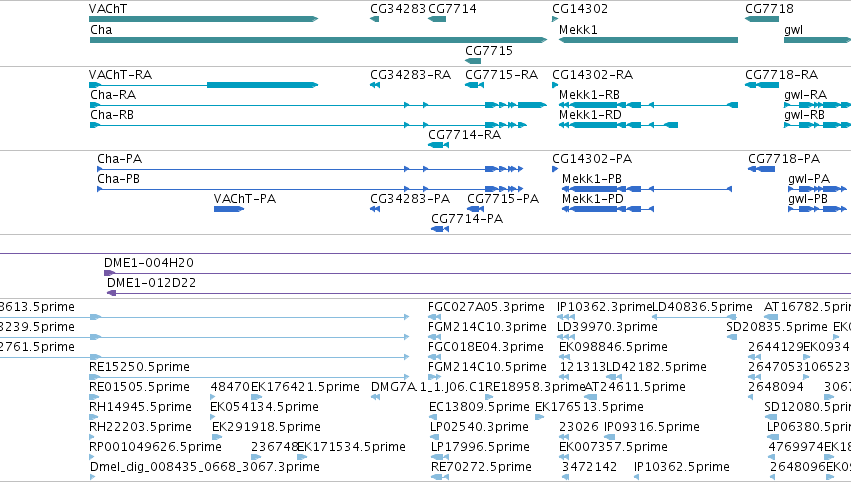Click the CG7714-PA protein label
This screenshot has width=851, height=482.
point(467,219)
